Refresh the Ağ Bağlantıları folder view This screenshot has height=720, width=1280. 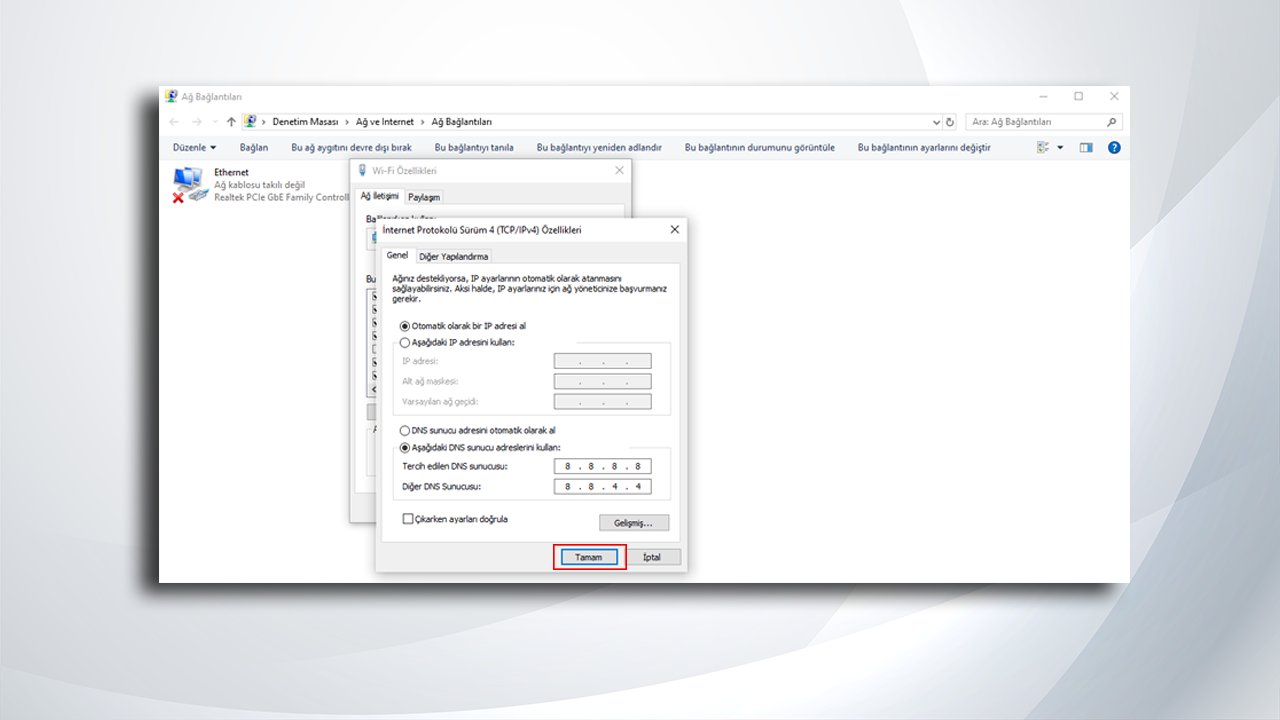coord(950,122)
